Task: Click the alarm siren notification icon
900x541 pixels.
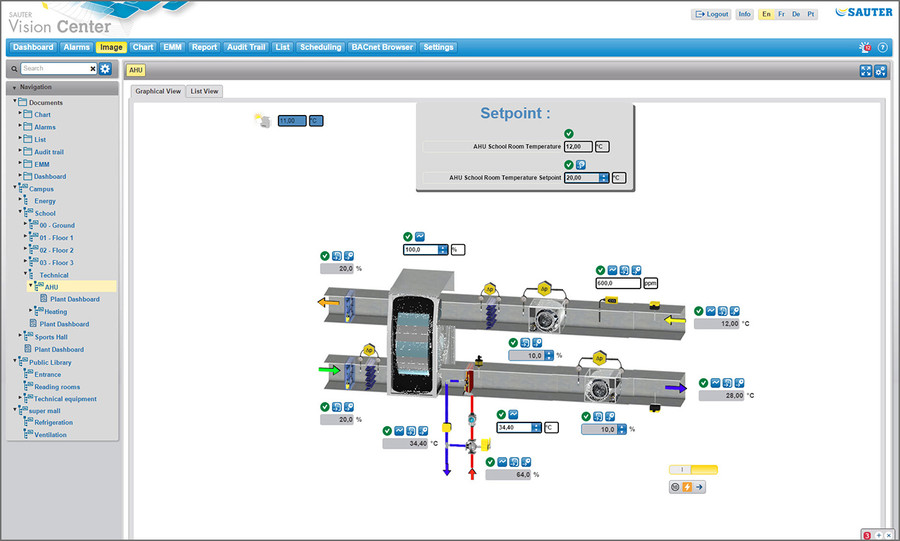Action: point(865,47)
